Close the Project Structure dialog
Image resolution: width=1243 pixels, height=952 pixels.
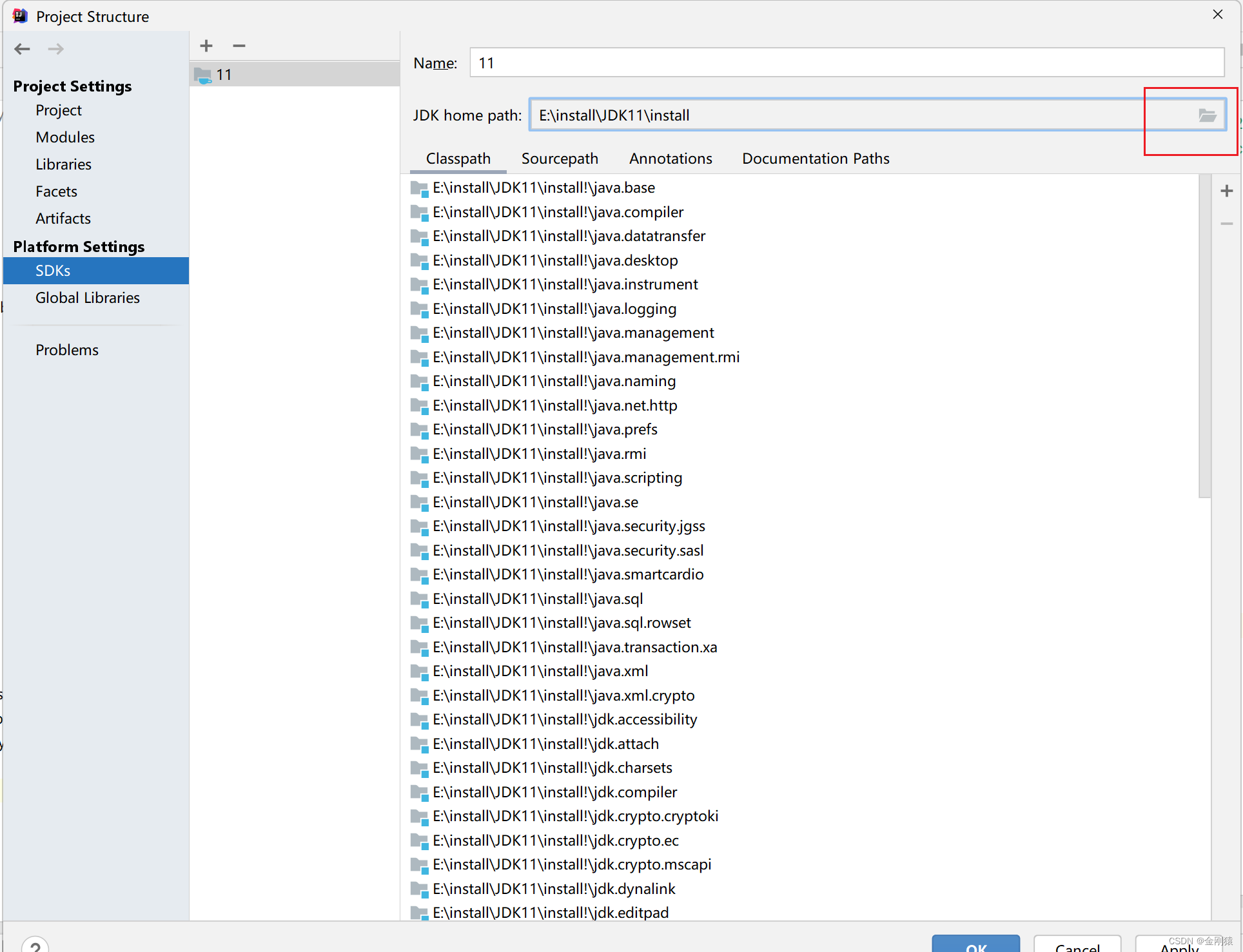1218,14
